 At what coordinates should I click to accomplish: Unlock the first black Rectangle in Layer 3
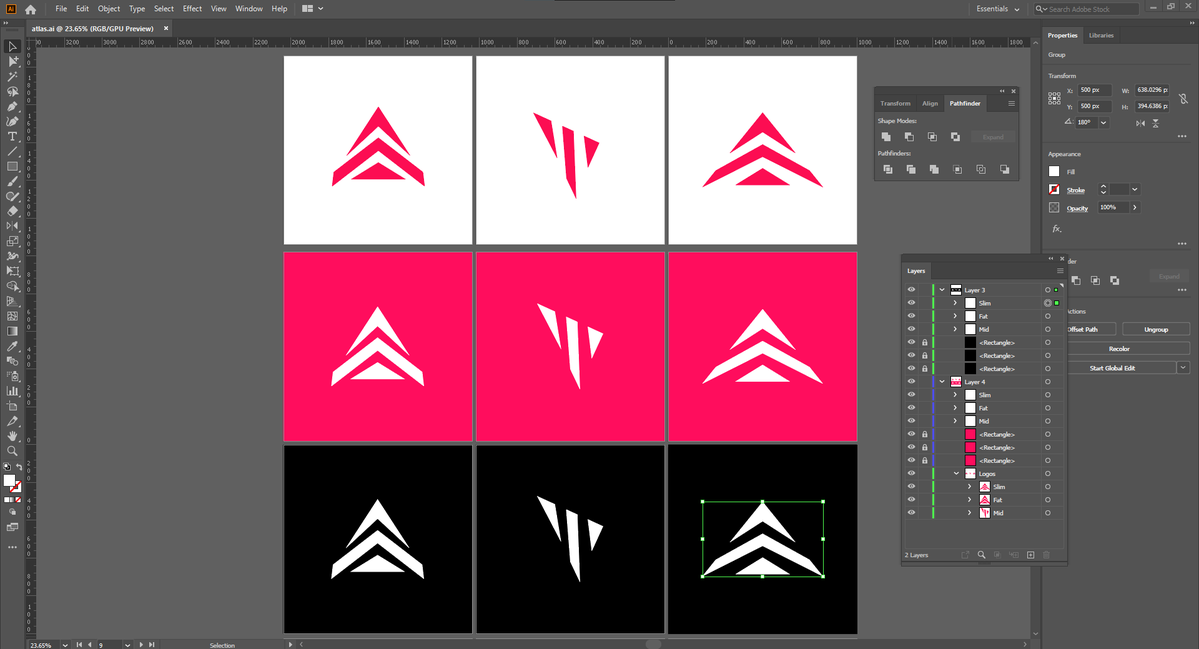924,342
